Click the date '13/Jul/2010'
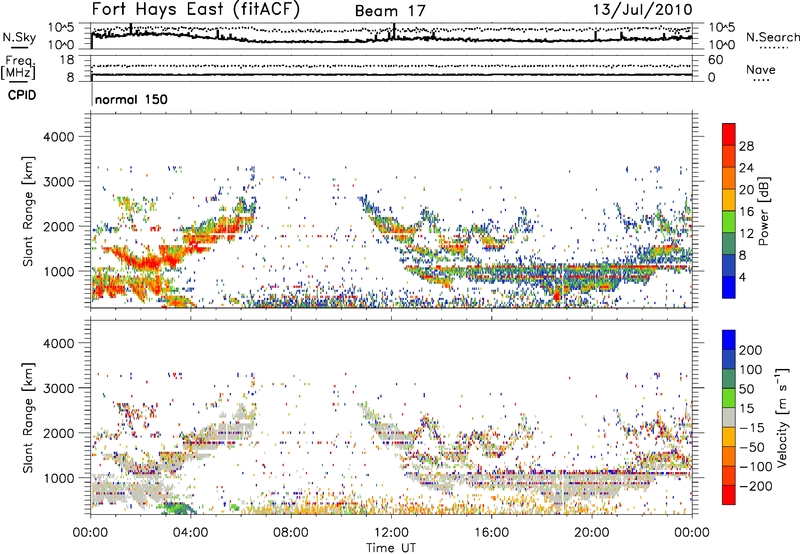Screen dimensions: 800x554 point(642,10)
